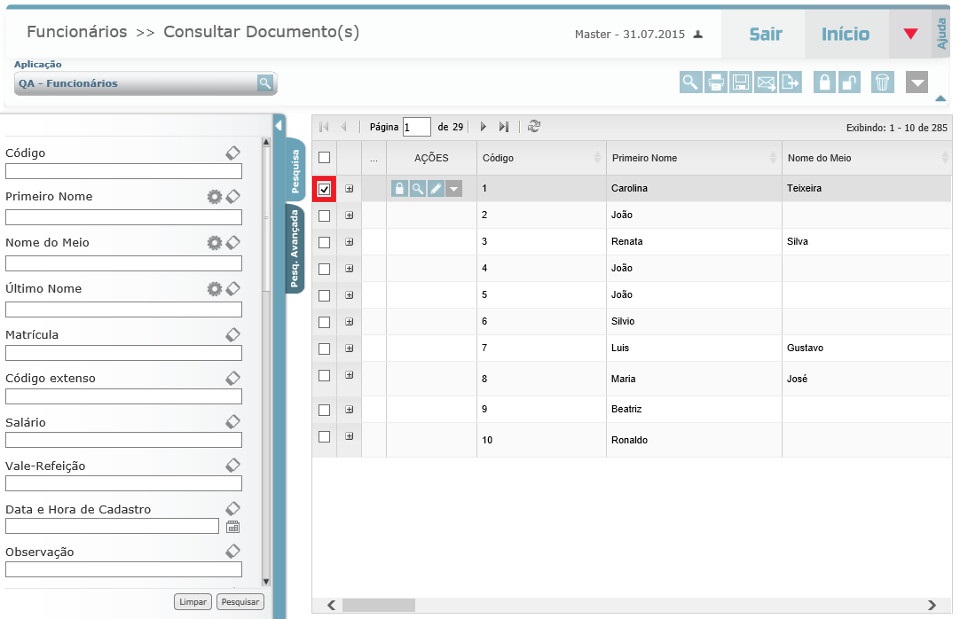Click the gear icon next to Primeiro Nome

point(212,196)
